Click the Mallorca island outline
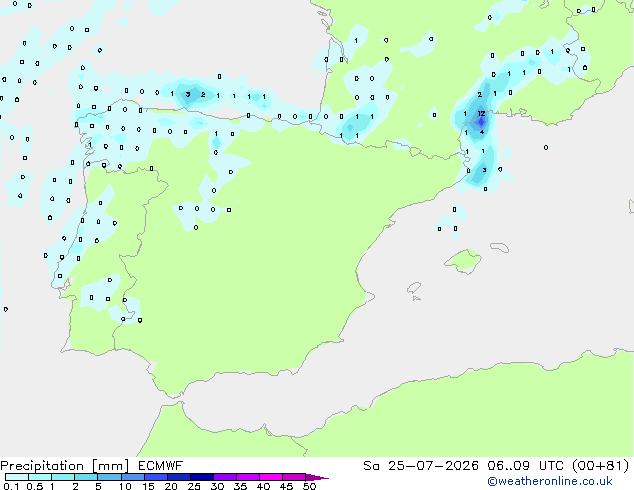 pyautogui.click(x=463, y=261)
